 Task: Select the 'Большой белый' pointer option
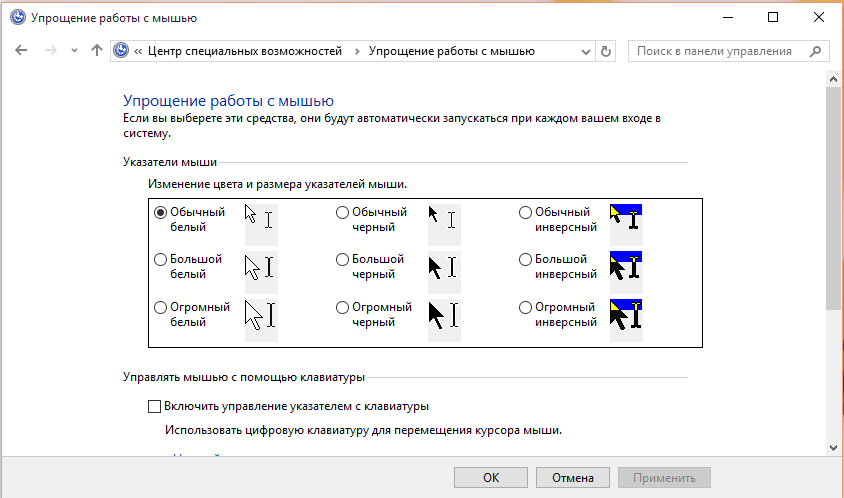160,260
